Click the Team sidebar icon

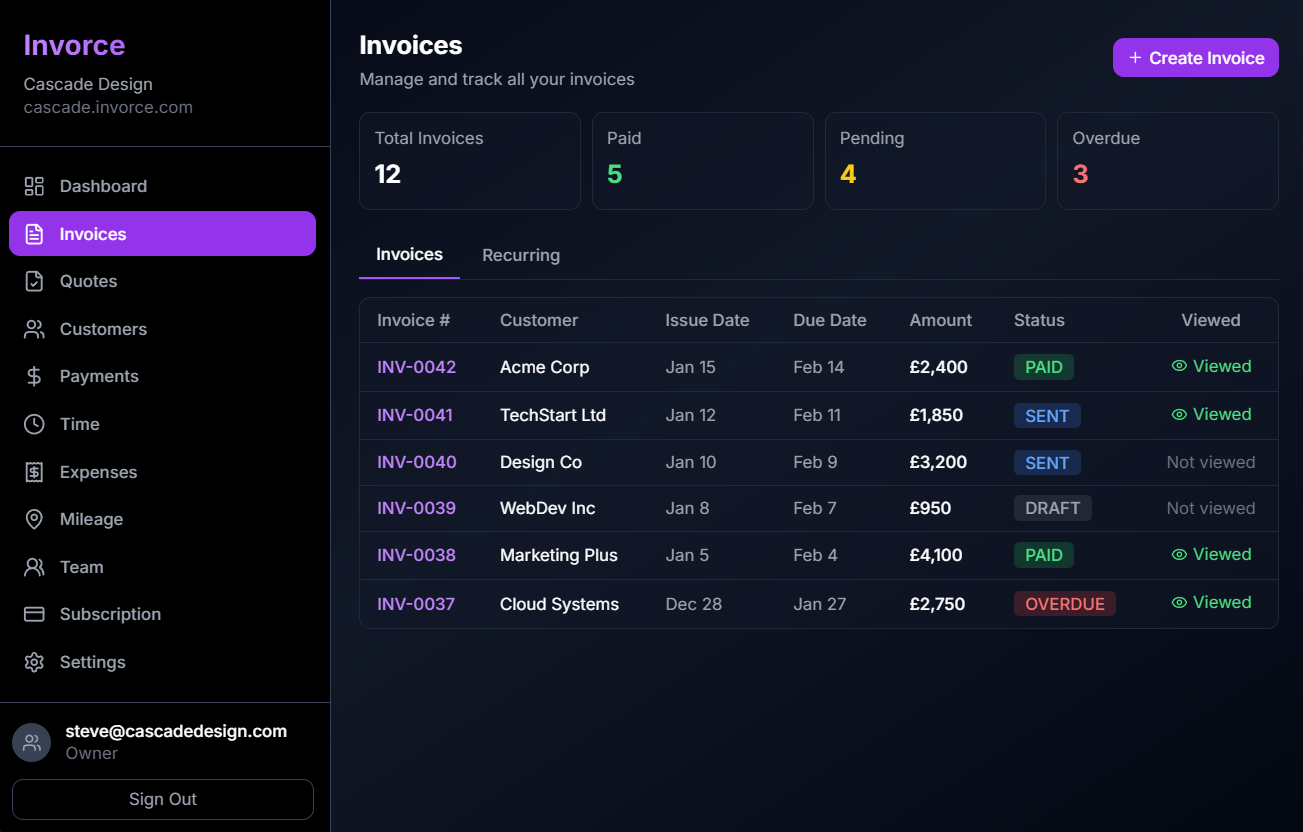tap(33, 567)
